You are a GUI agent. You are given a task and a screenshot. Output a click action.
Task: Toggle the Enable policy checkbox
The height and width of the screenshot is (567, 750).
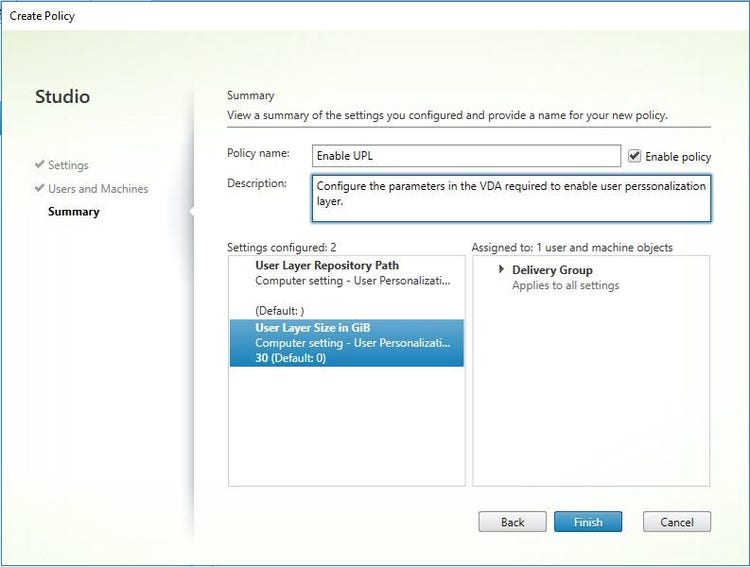634,156
